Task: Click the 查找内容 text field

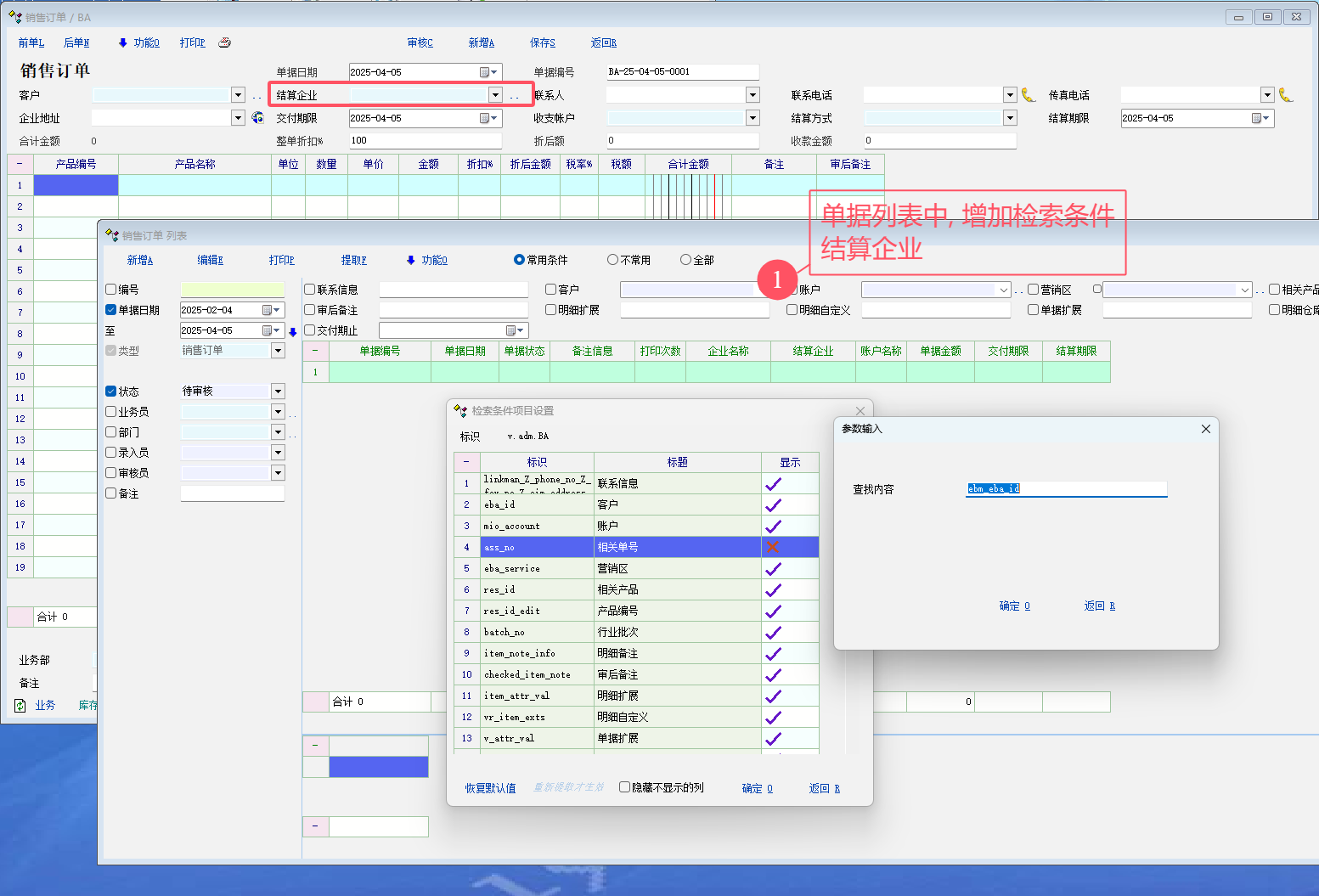Action: coord(1067,488)
